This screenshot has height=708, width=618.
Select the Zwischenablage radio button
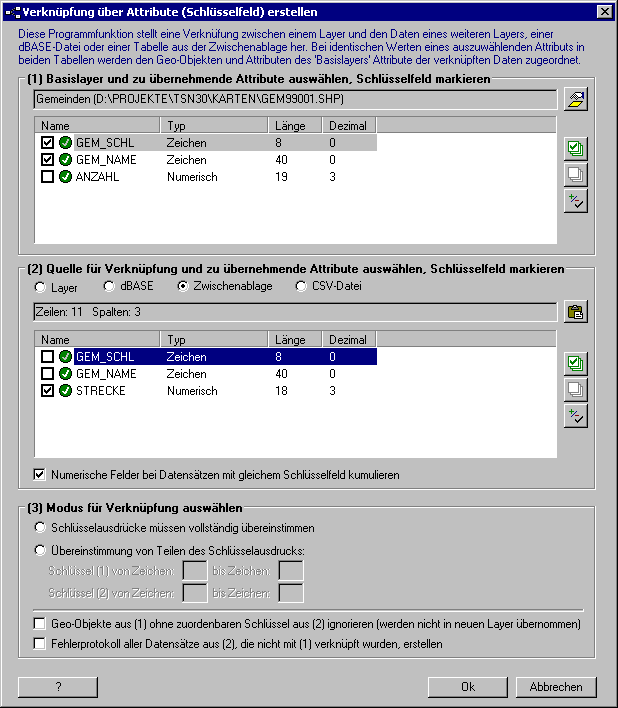(x=183, y=286)
